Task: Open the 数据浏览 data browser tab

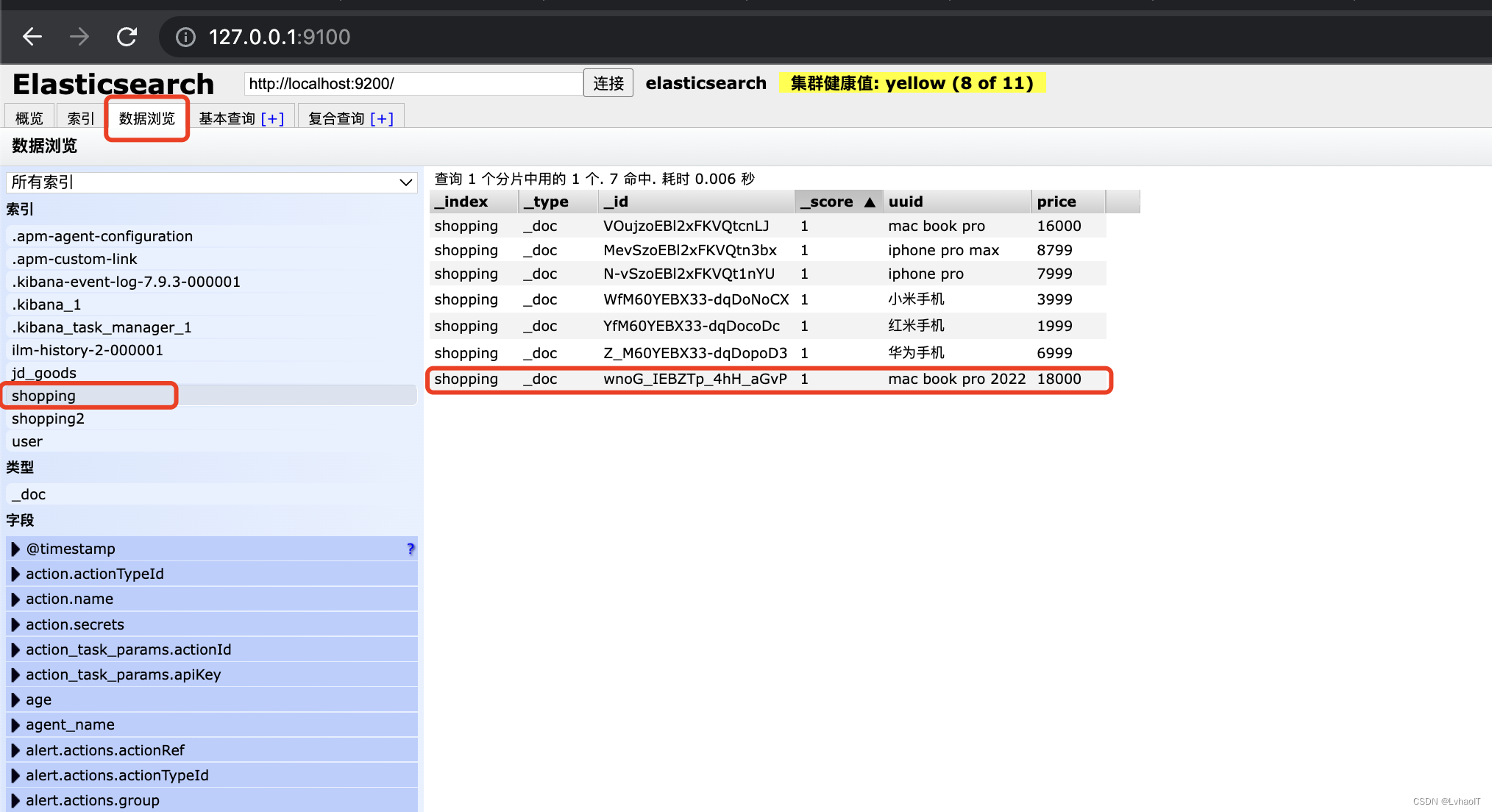Action: pyautogui.click(x=147, y=118)
